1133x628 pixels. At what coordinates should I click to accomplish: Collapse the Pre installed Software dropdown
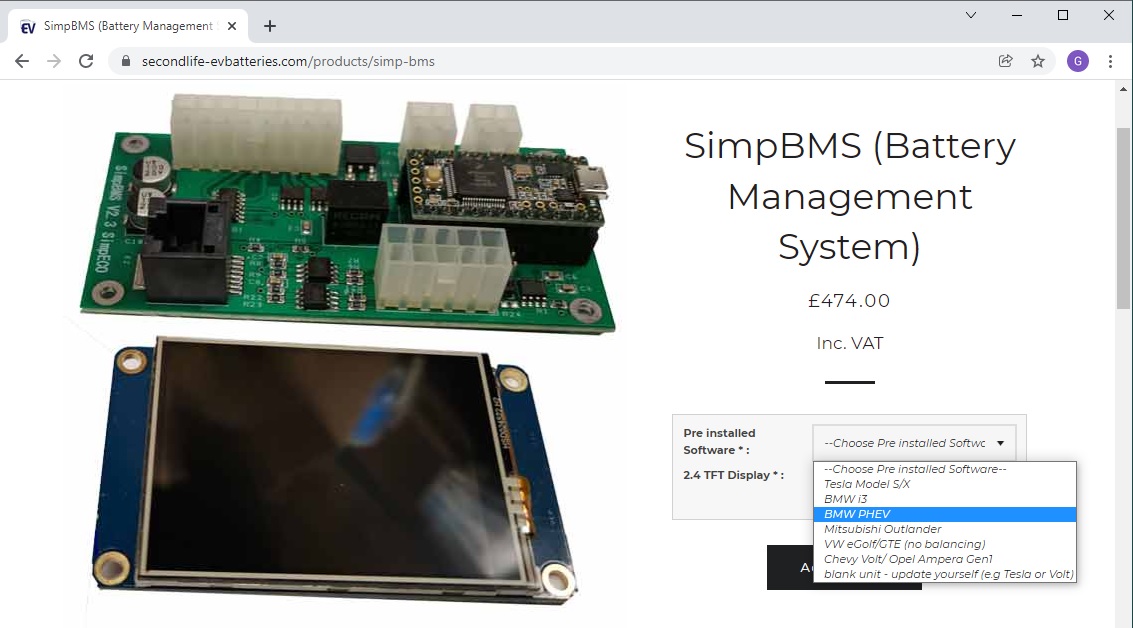pyautogui.click(x=914, y=443)
